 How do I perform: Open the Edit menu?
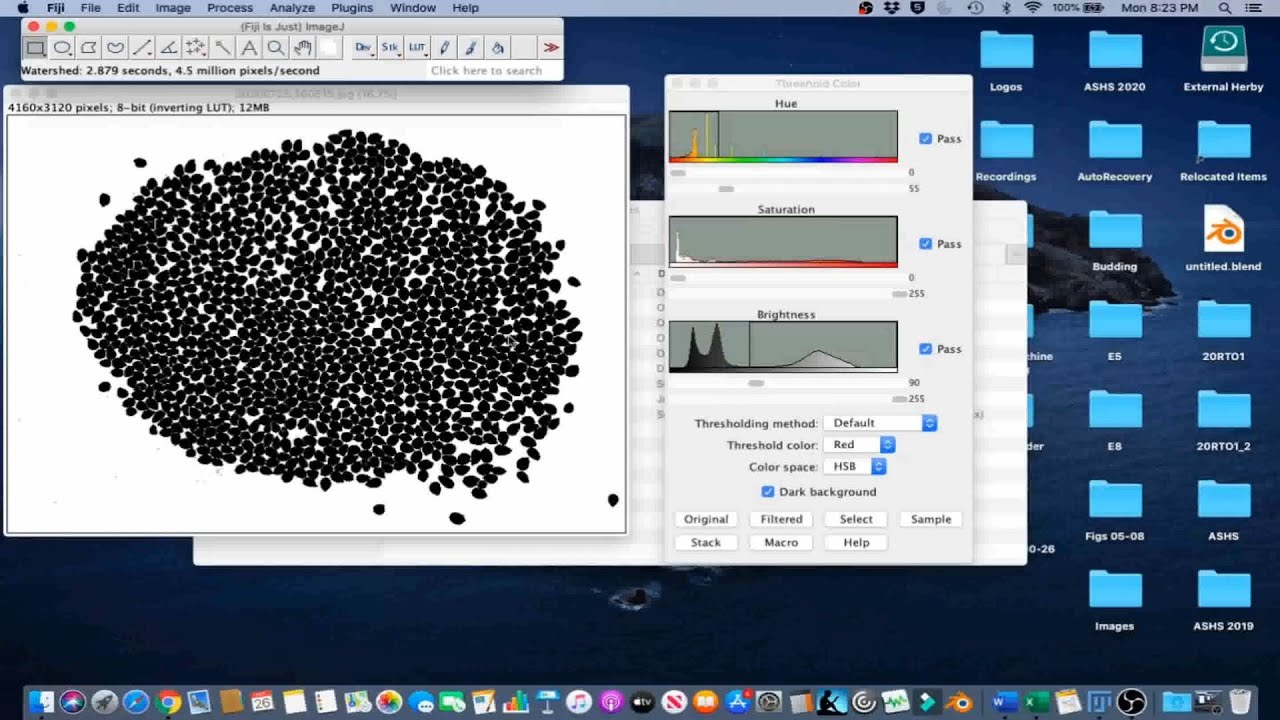pos(128,8)
